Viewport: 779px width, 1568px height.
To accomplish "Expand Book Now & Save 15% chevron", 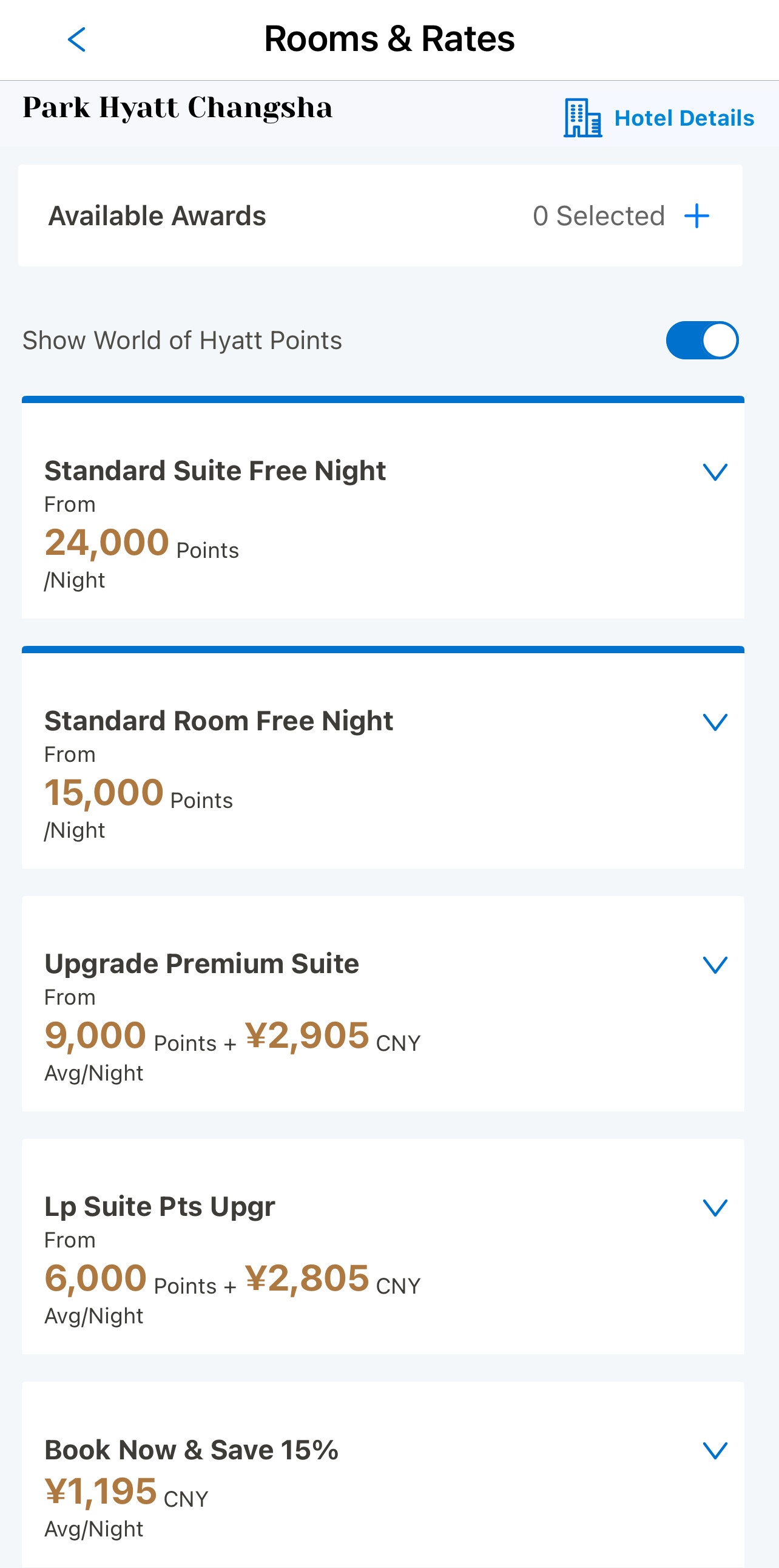I will pyautogui.click(x=715, y=1450).
